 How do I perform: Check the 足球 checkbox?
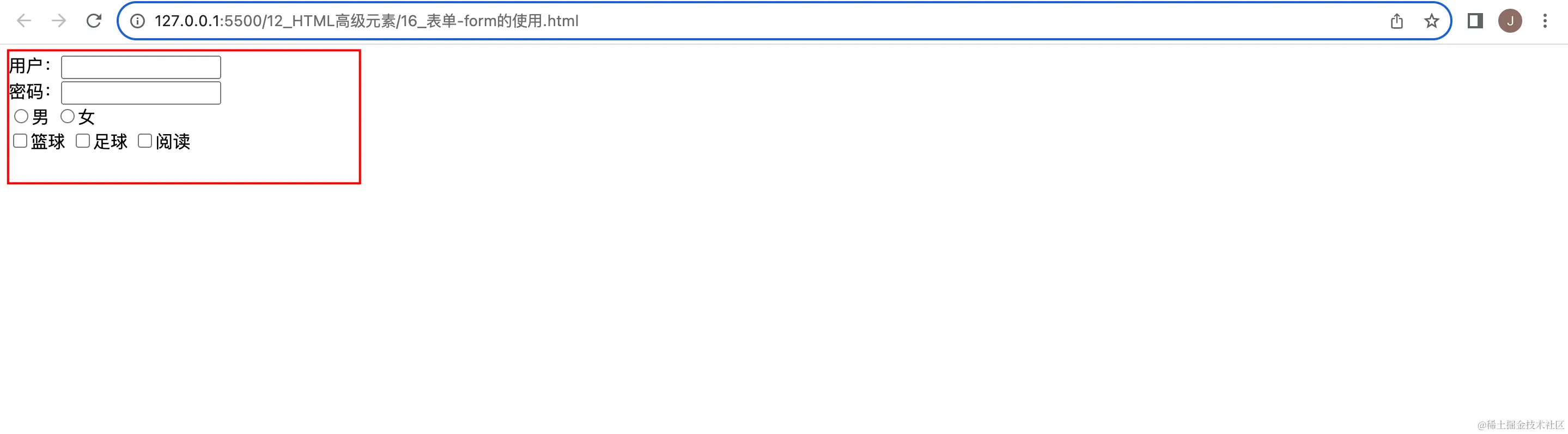click(x=83, y=141)
